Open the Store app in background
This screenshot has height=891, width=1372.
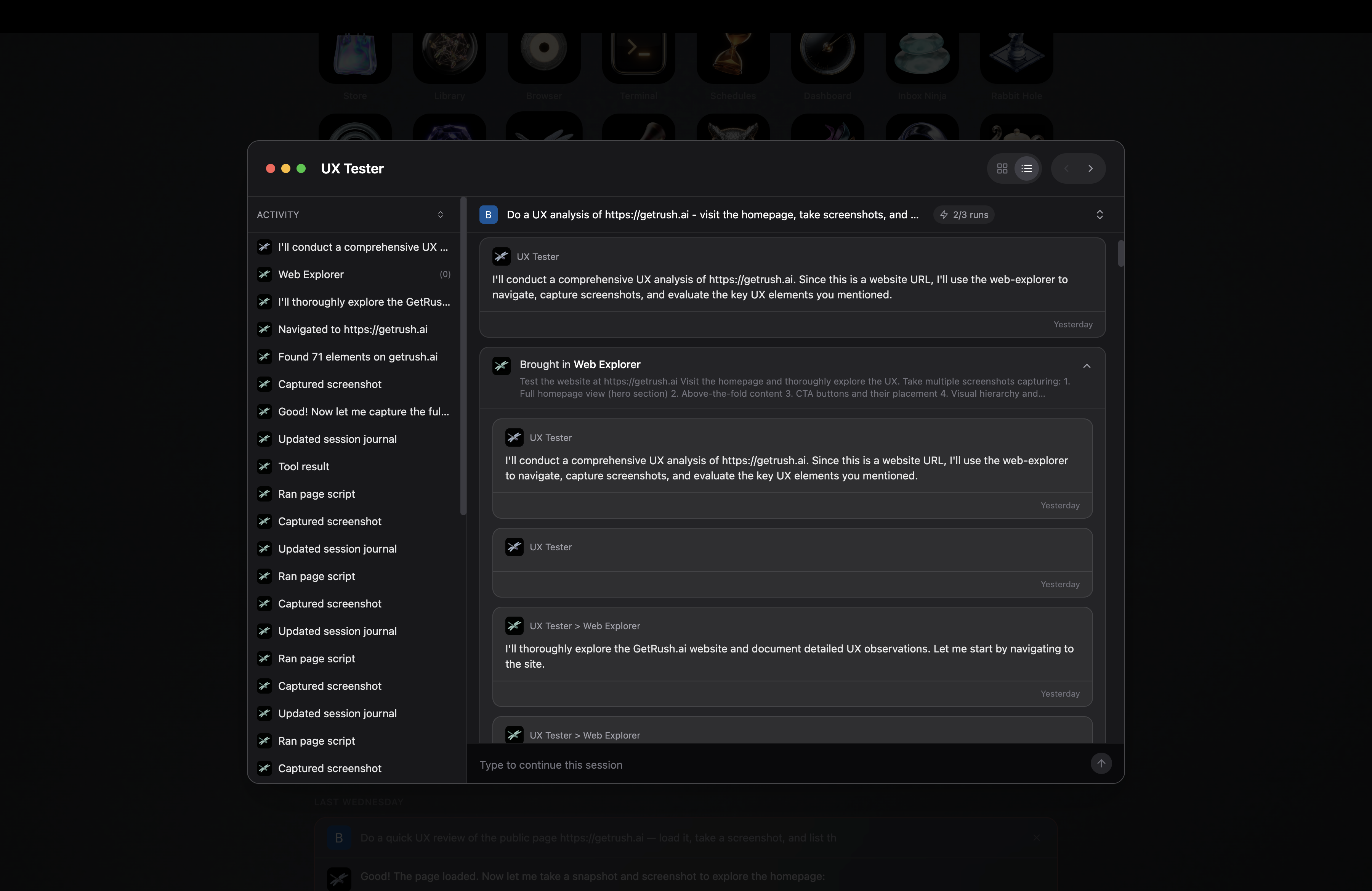tap(355, 58)
